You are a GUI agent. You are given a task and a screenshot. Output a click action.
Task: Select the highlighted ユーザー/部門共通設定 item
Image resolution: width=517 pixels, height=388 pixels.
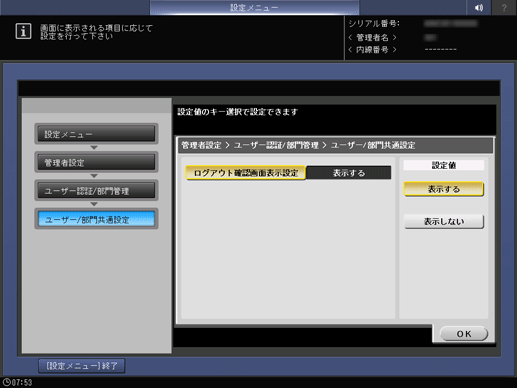(96, 219)
